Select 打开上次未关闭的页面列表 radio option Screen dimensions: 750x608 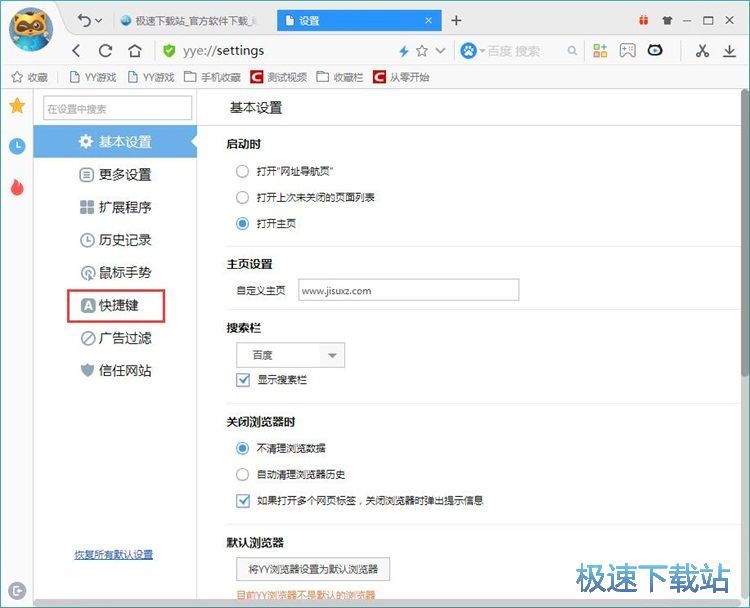tap(243, 197)
